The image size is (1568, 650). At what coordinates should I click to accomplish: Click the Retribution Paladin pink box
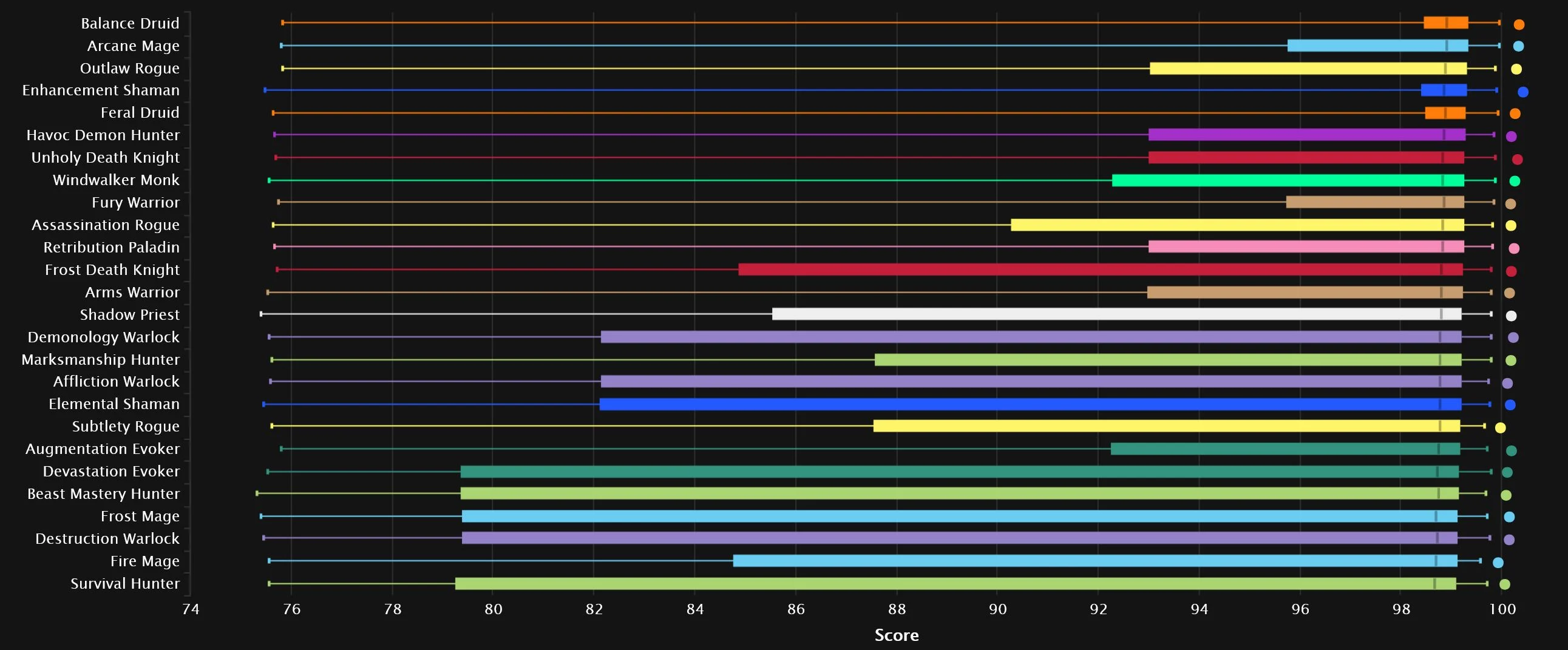tap(1306, 246)
